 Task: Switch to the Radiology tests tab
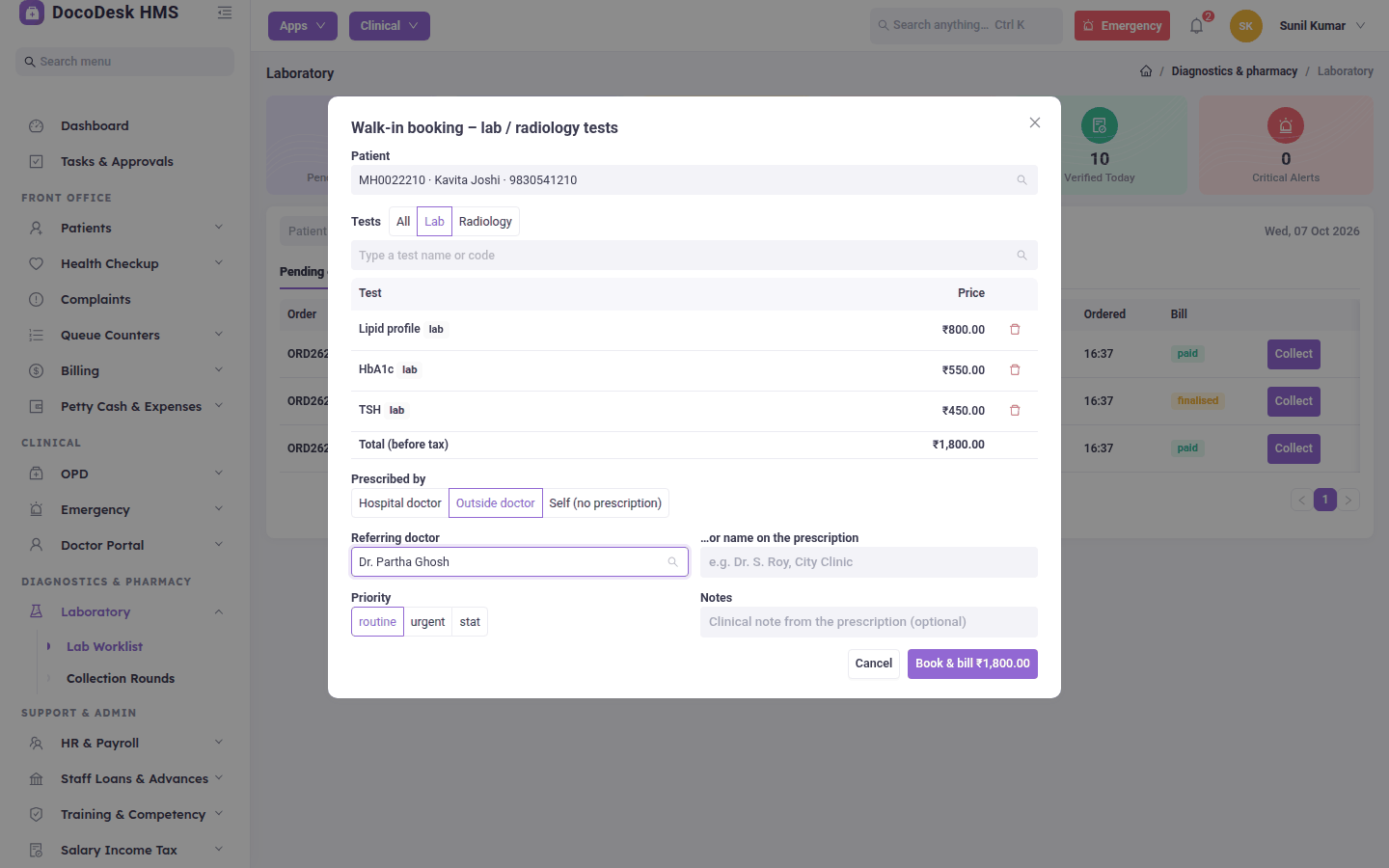pyautogui.click(x=485, y=222)
